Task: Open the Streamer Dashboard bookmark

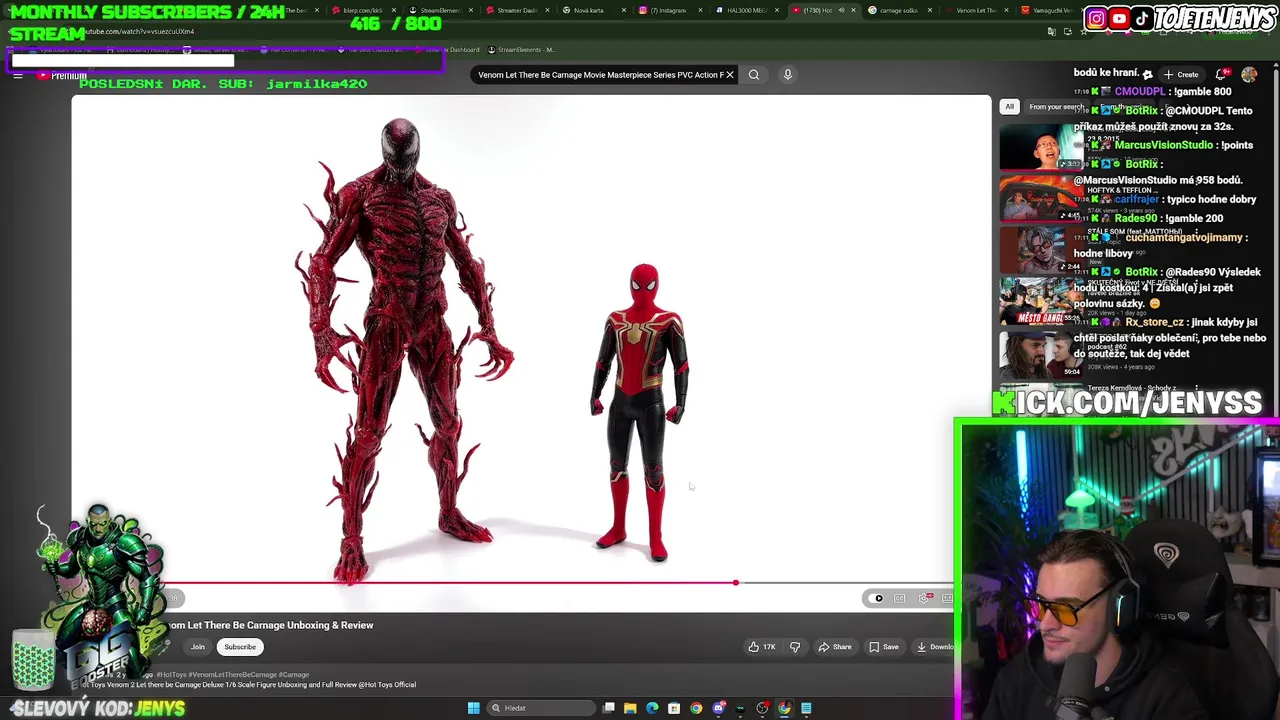Action: tap(449, 50)
